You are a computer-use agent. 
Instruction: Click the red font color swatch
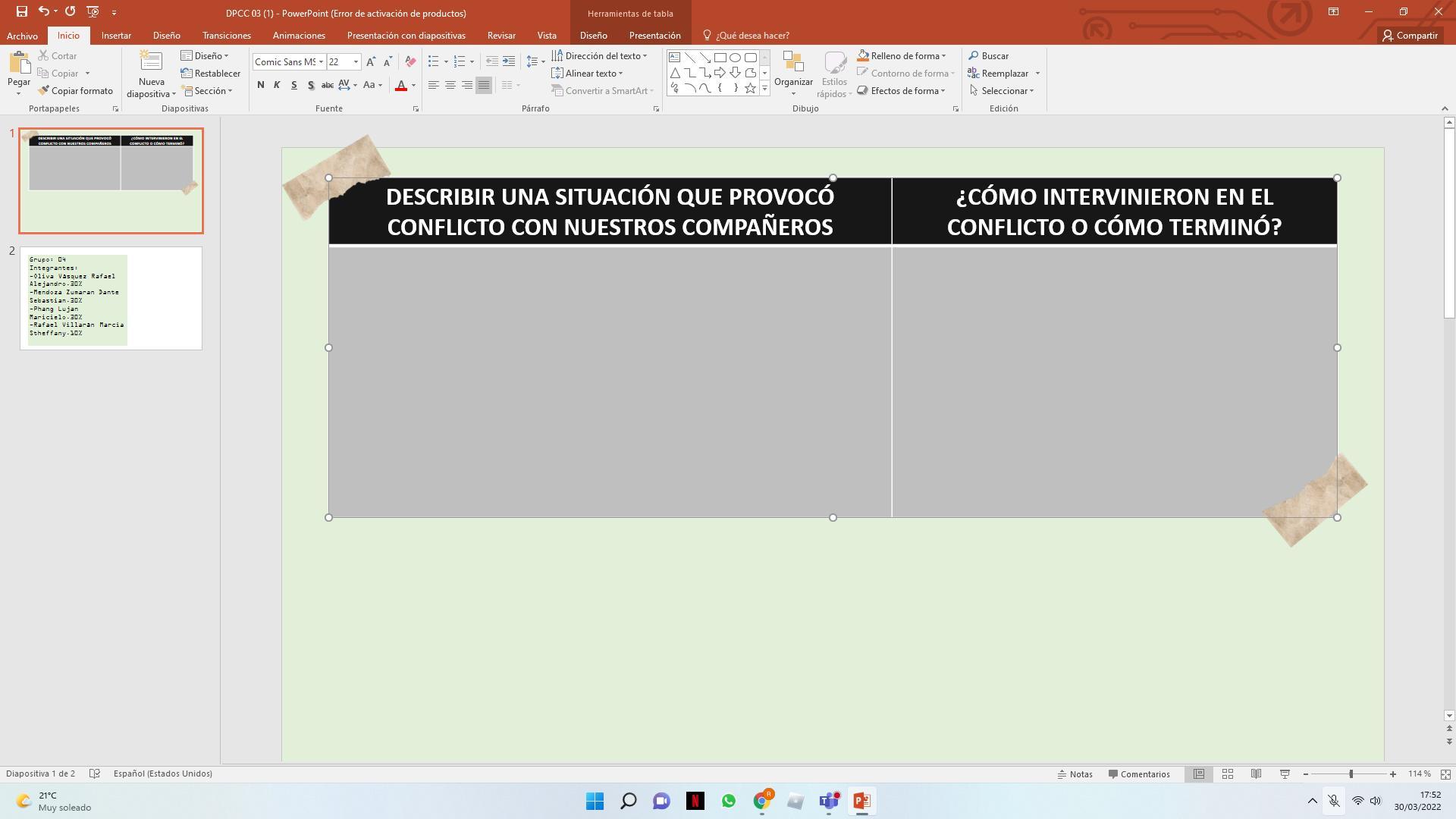coord(401,86)
